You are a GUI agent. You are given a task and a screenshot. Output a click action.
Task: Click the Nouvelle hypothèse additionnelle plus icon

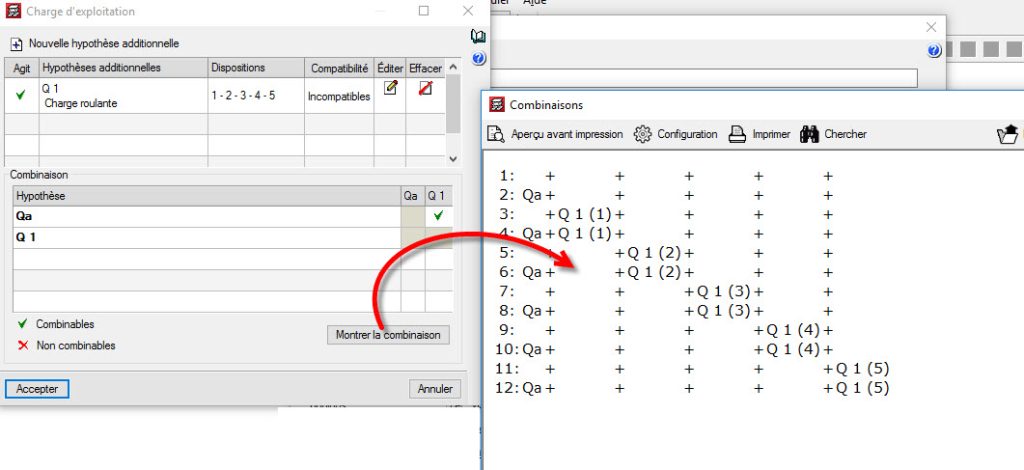coord(16,44)
